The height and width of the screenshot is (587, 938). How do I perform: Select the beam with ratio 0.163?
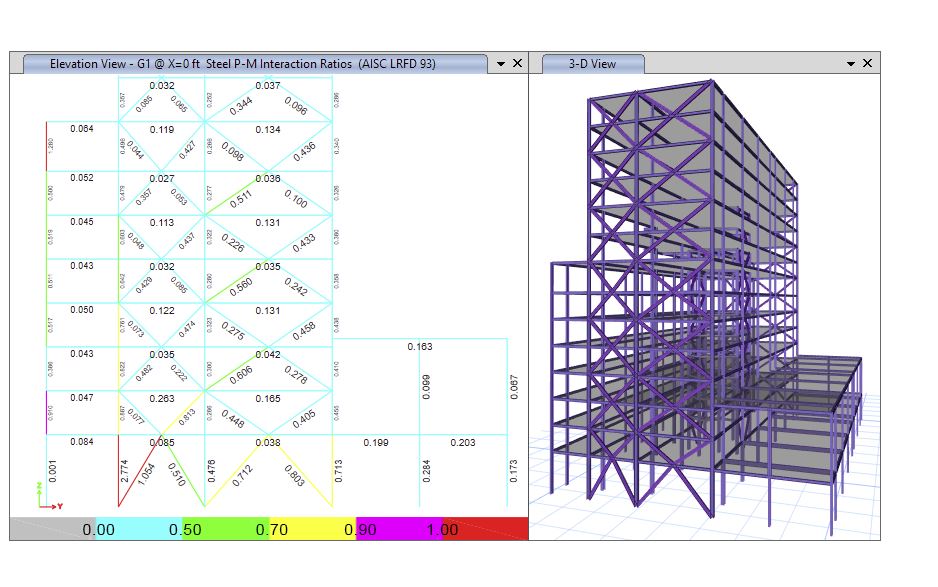(420, 339)
